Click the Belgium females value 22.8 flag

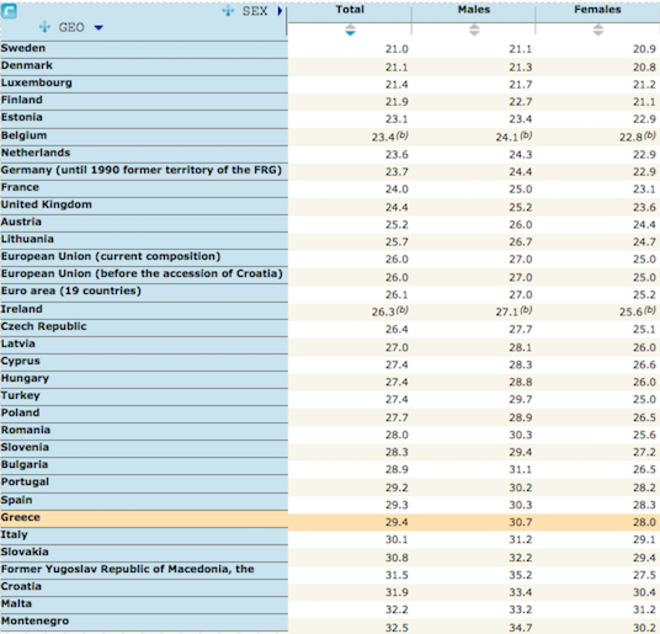tap(650, 134)
